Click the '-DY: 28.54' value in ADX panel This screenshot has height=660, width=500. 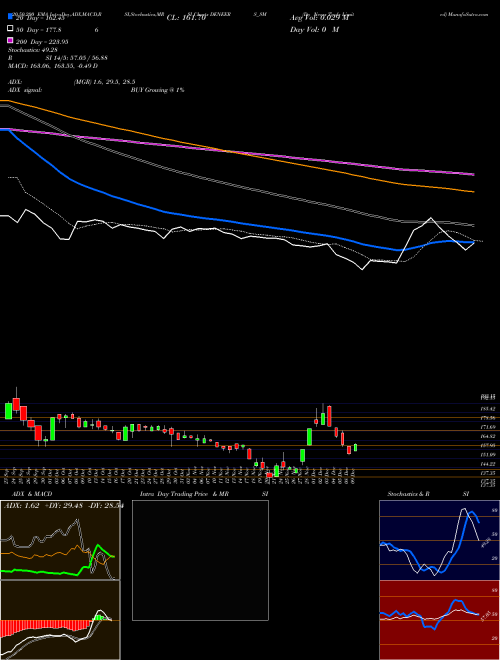pos(106,506)
